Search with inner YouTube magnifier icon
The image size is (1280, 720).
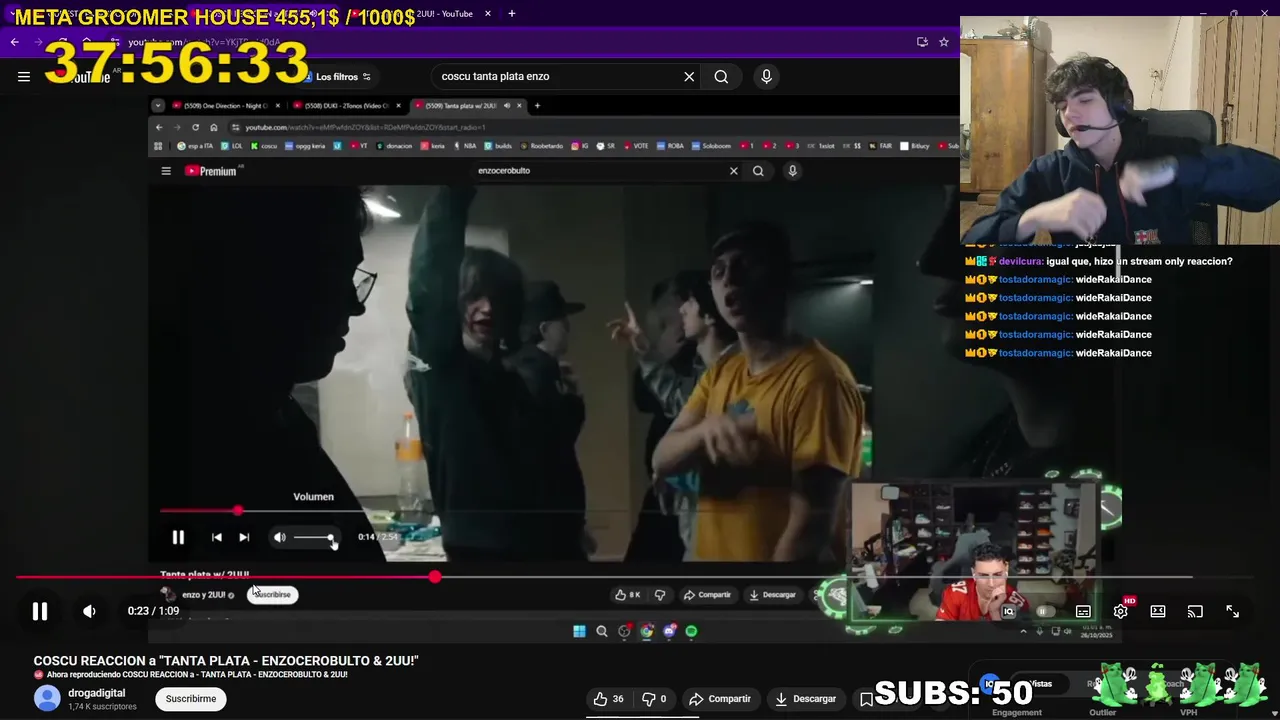point(758,171)
